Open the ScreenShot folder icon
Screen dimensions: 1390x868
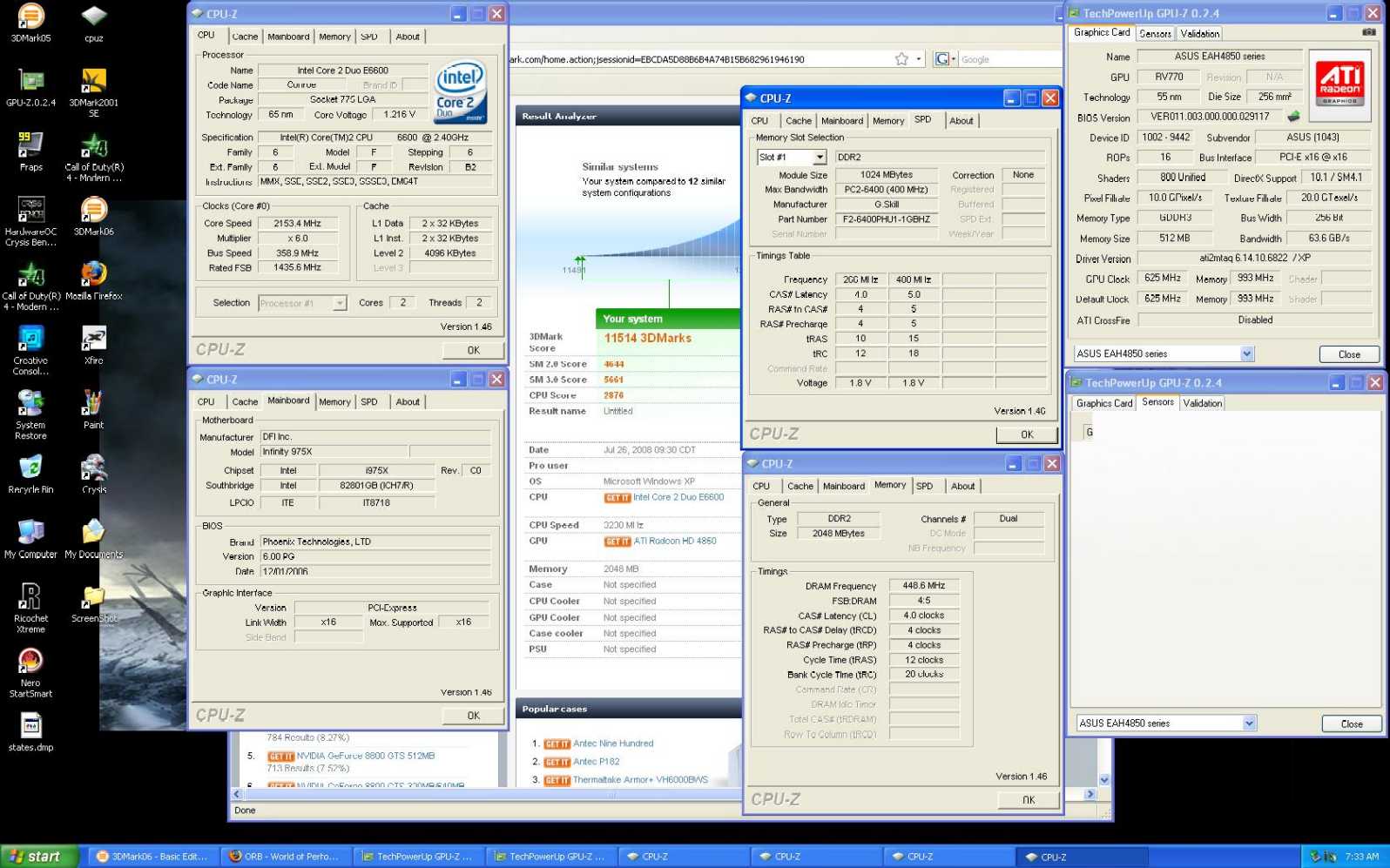pos(94,604)
